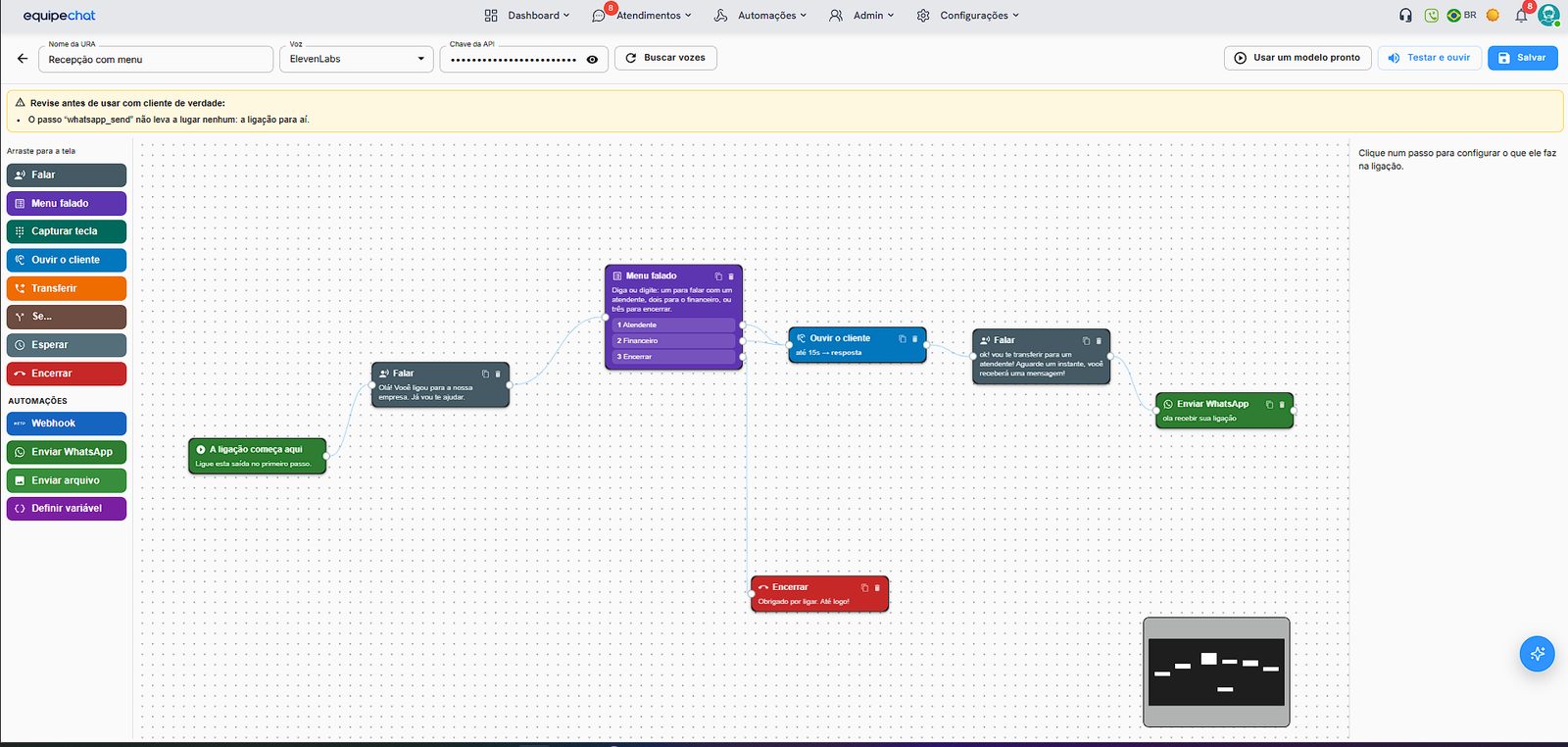Image resolution: width=1568 pixels, height=747 pixels.
Task: Open the green phone dialer icon
Action: pyautogui.click(x=1432, y=15)
